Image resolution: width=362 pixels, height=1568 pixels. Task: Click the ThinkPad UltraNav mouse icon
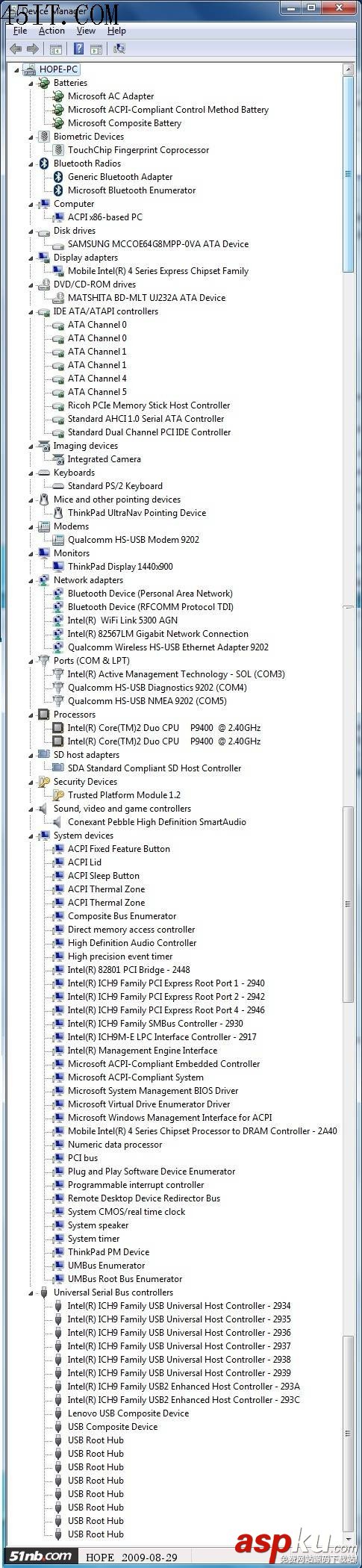point(58,513)
